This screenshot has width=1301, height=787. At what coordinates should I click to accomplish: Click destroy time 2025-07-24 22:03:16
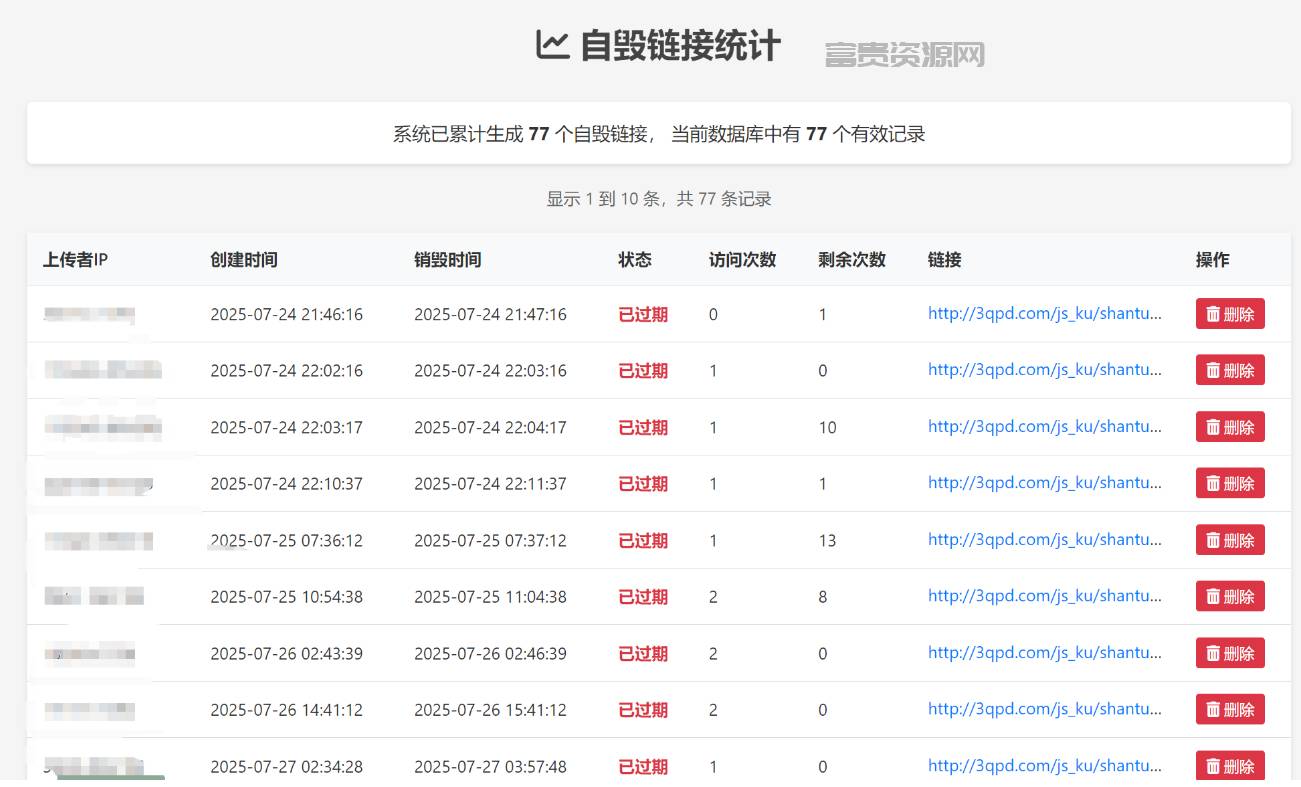tap(490, 370)
